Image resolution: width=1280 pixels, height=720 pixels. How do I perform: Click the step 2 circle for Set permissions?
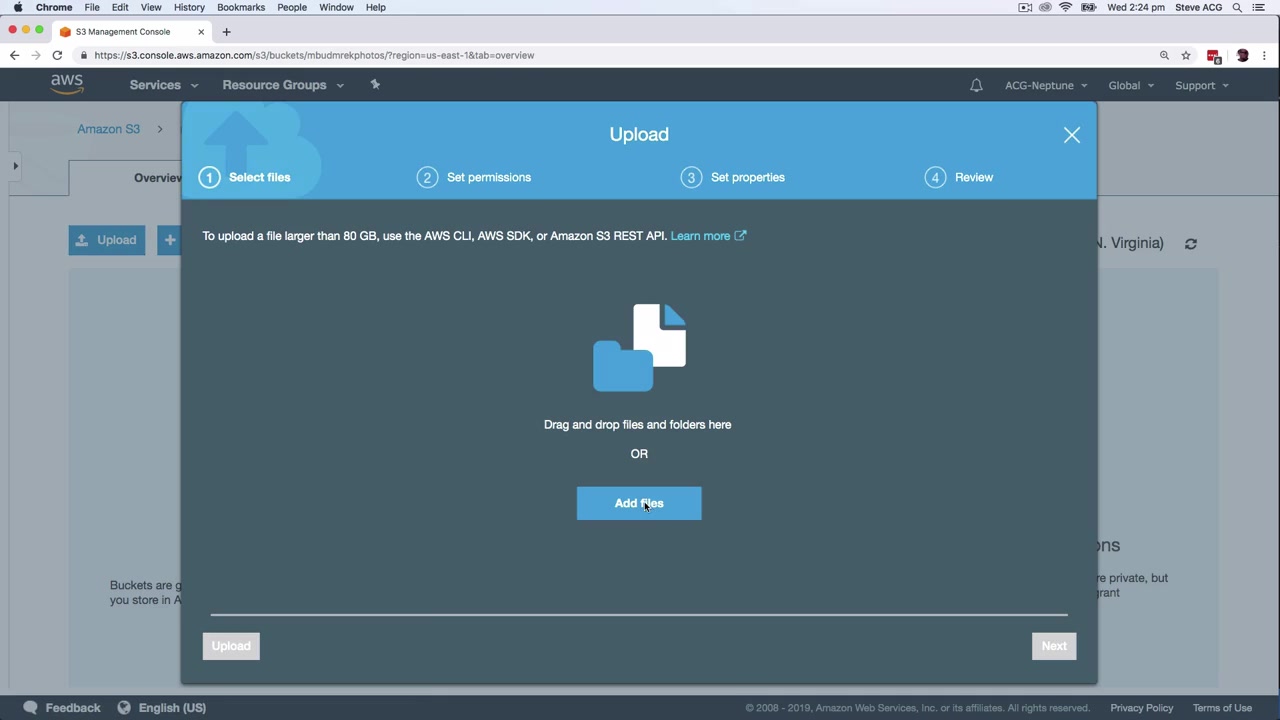point(427,178)
